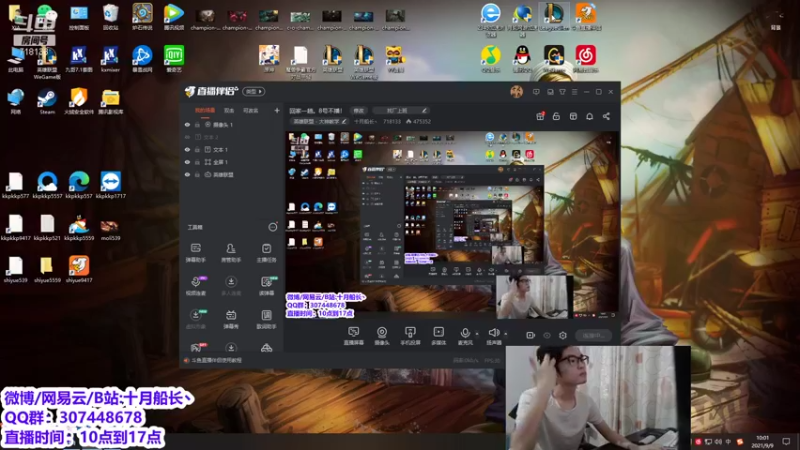Toggle visibility of the 摄像头 1 layer
Image resolution: width=800 pixels, height=450 pixels.
coord(187,124)
